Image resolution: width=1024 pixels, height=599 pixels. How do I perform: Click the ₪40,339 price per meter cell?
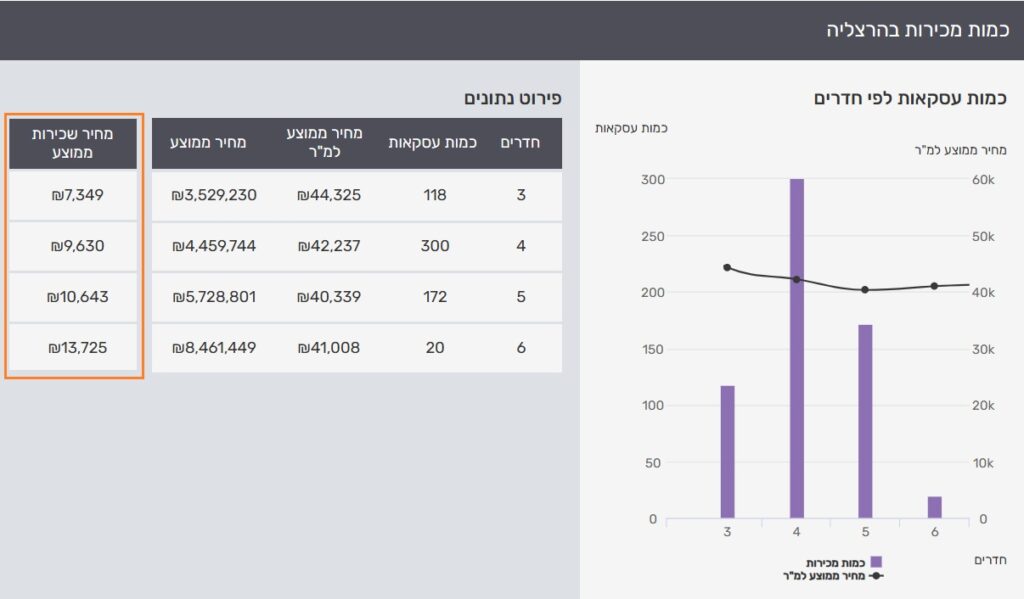329,297
